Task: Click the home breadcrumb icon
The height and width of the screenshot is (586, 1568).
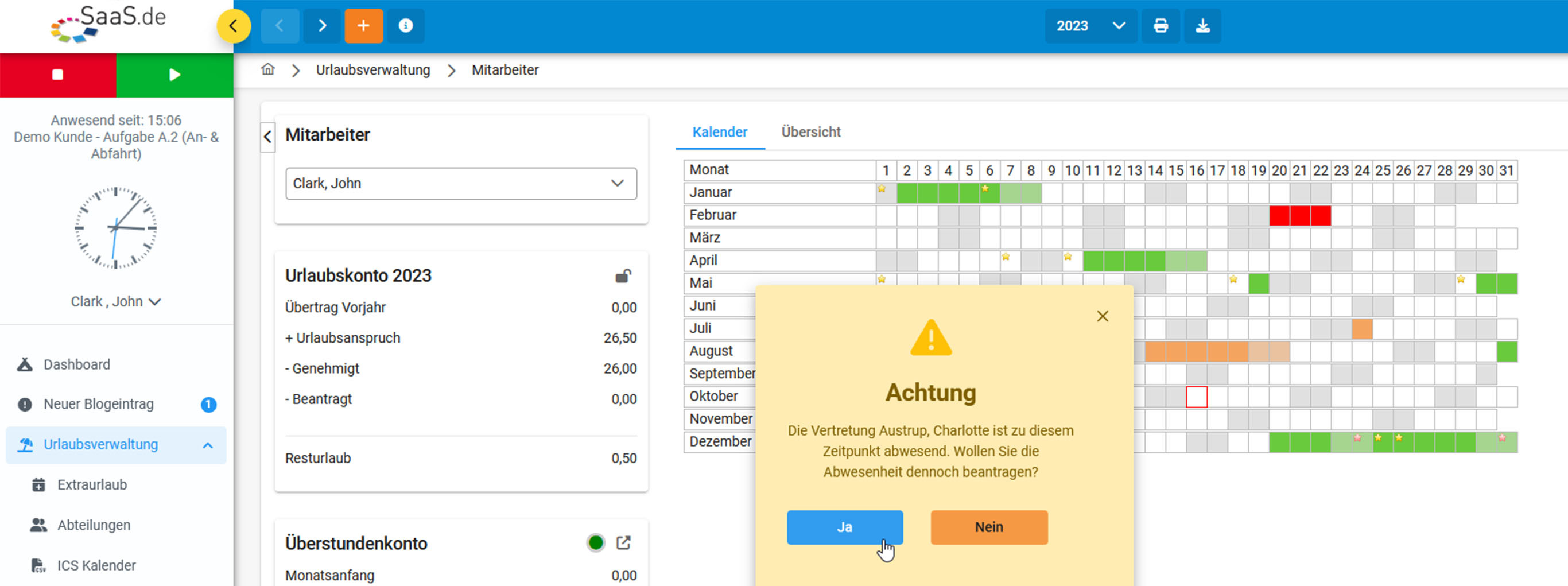Action: pos(268,70)
